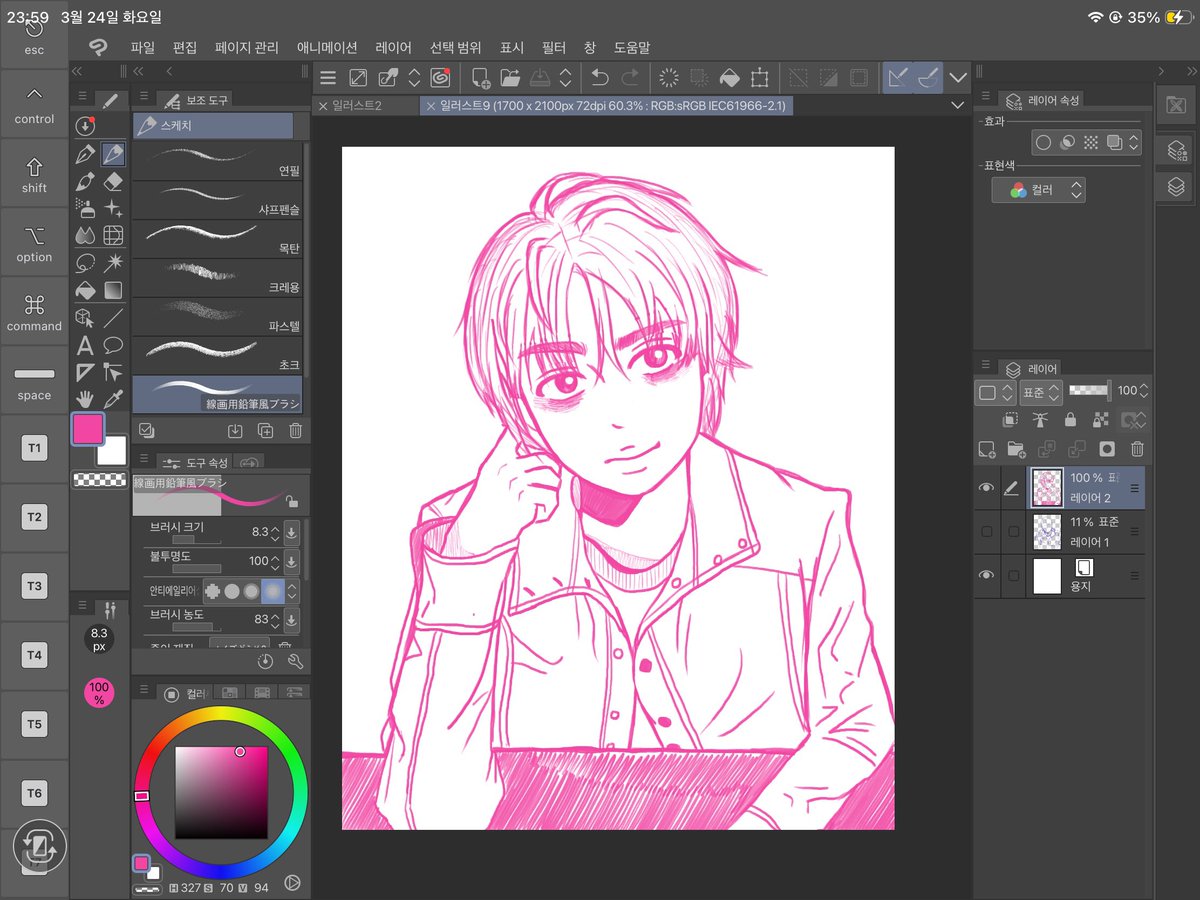Tap the T1 edge key button

point(34,449)
